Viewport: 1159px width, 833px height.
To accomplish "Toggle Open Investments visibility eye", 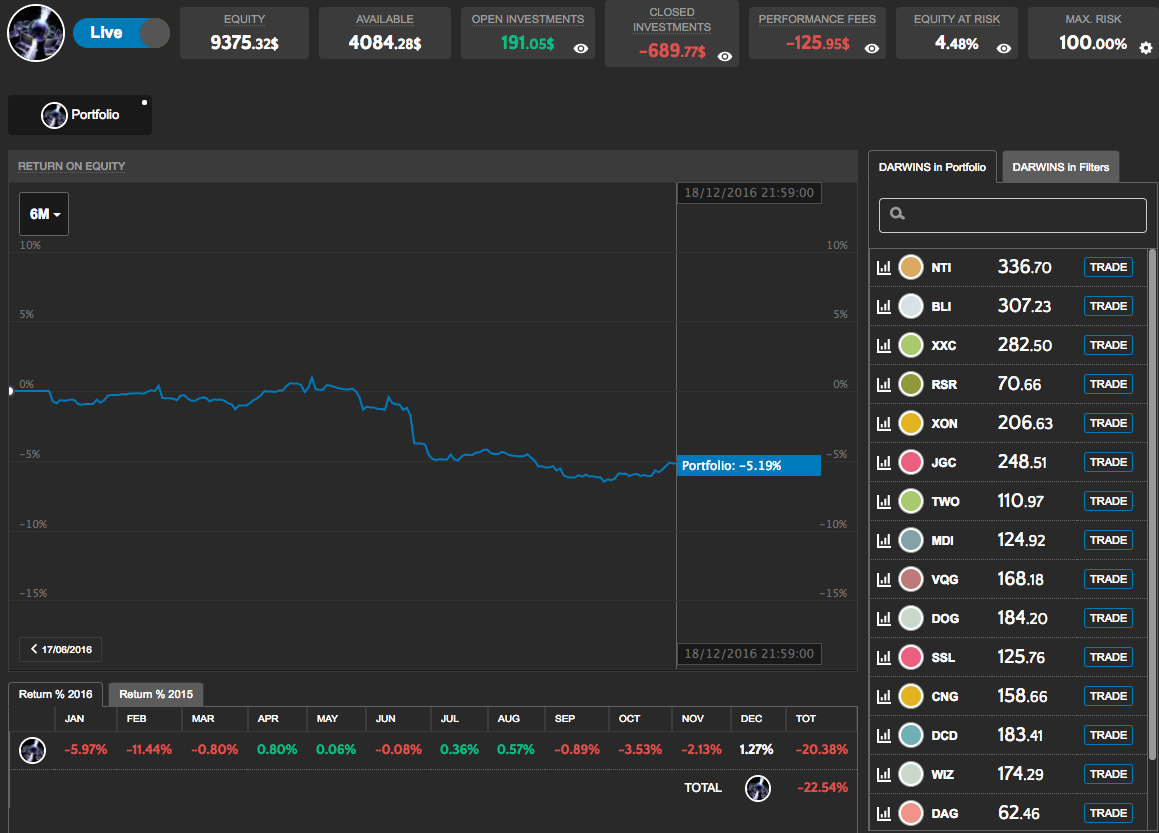I will tap(580, 48).
